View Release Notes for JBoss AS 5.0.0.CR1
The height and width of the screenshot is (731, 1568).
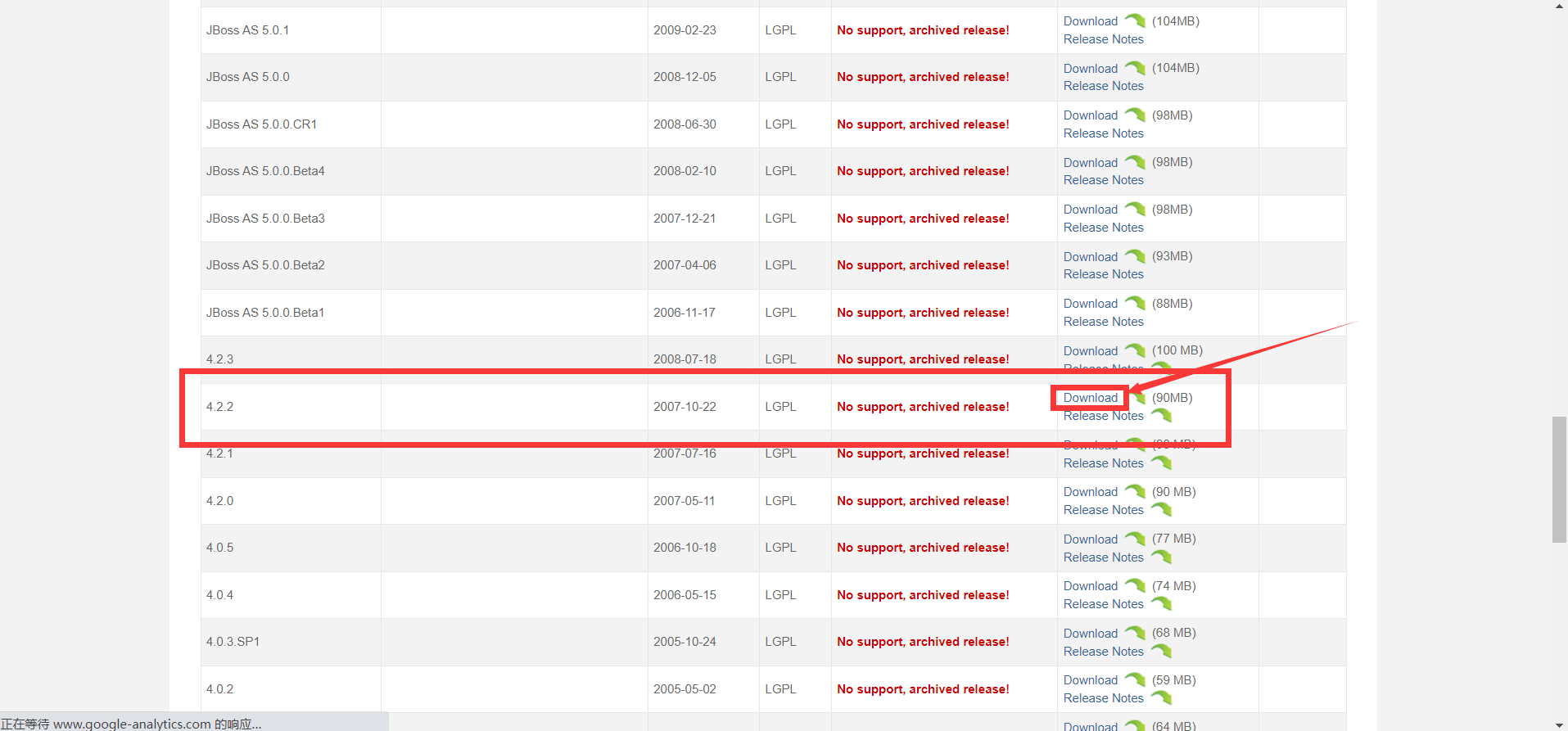1104,133
